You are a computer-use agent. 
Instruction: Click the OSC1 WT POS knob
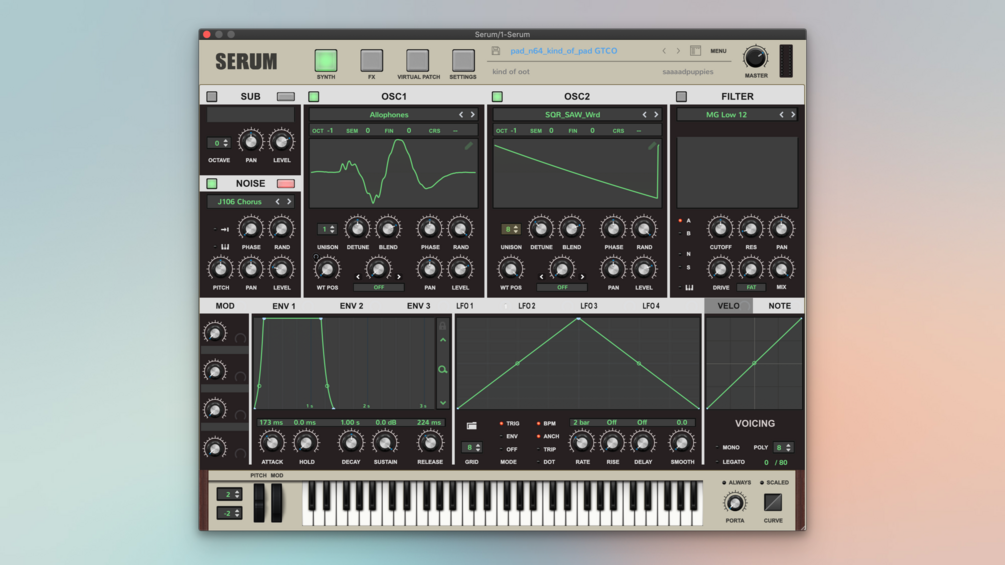tap(327, 269)
